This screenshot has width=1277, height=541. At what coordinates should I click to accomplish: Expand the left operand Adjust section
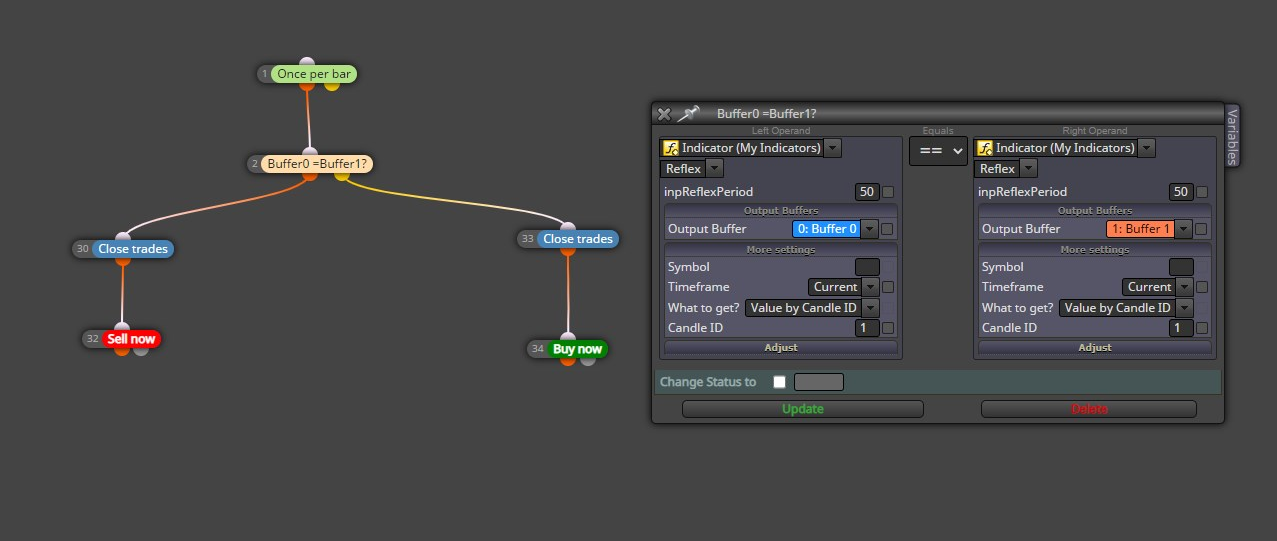[x=781, y=347]
